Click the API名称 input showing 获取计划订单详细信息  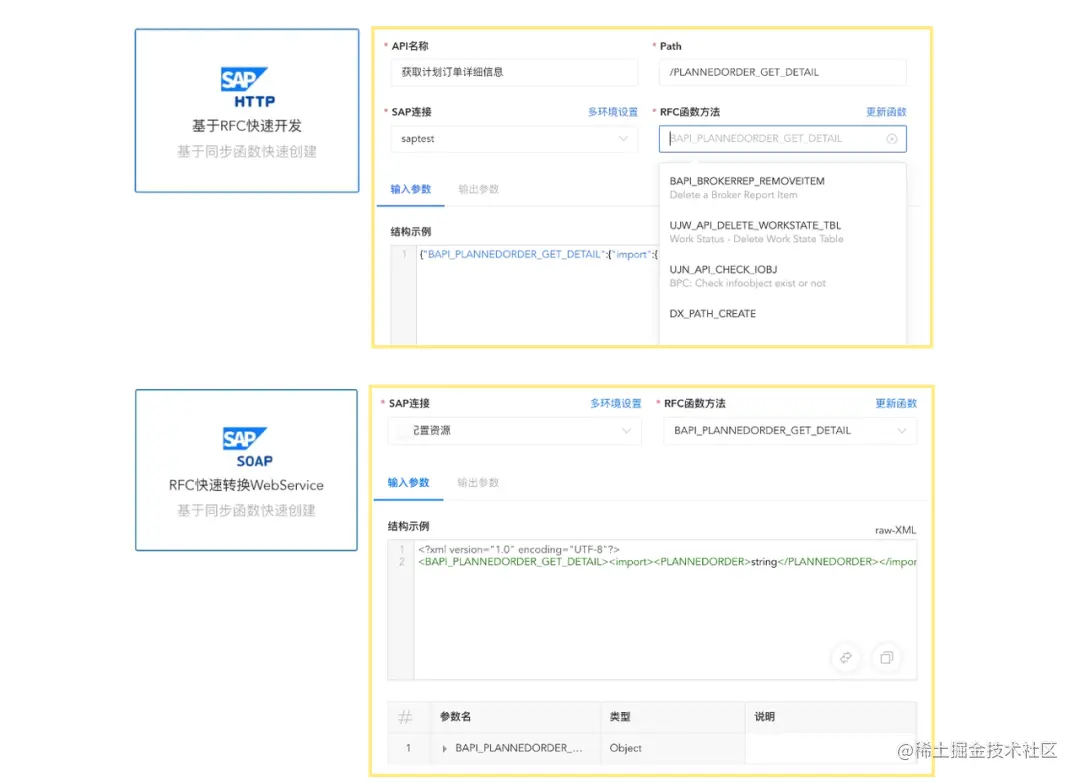pos(513,72)
